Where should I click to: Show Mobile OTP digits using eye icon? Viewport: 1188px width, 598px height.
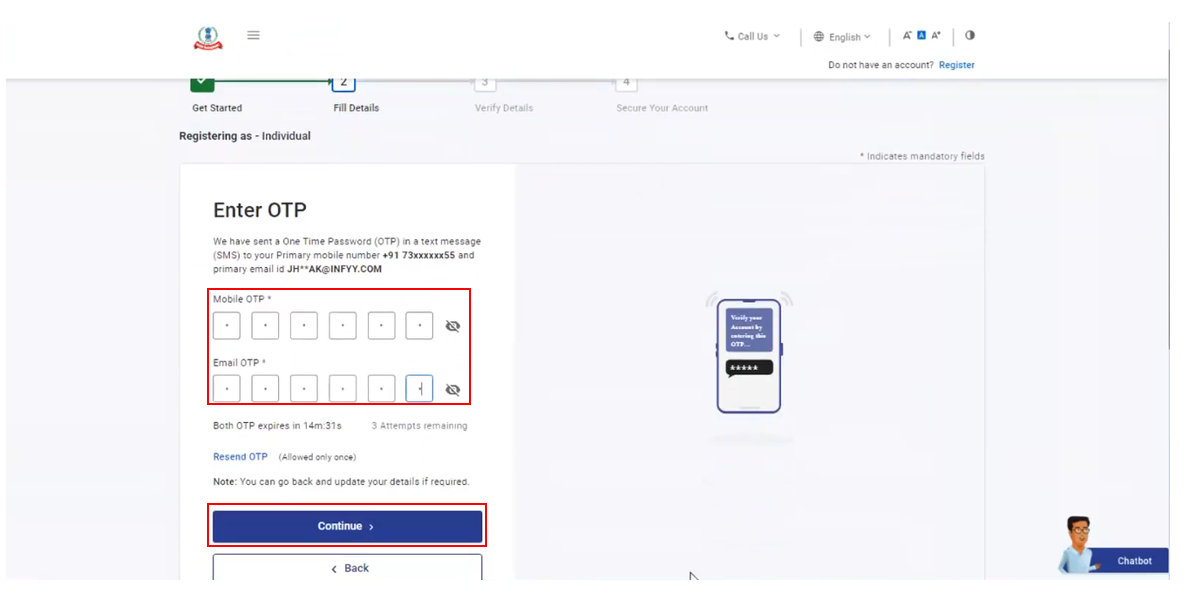point(452,326)
